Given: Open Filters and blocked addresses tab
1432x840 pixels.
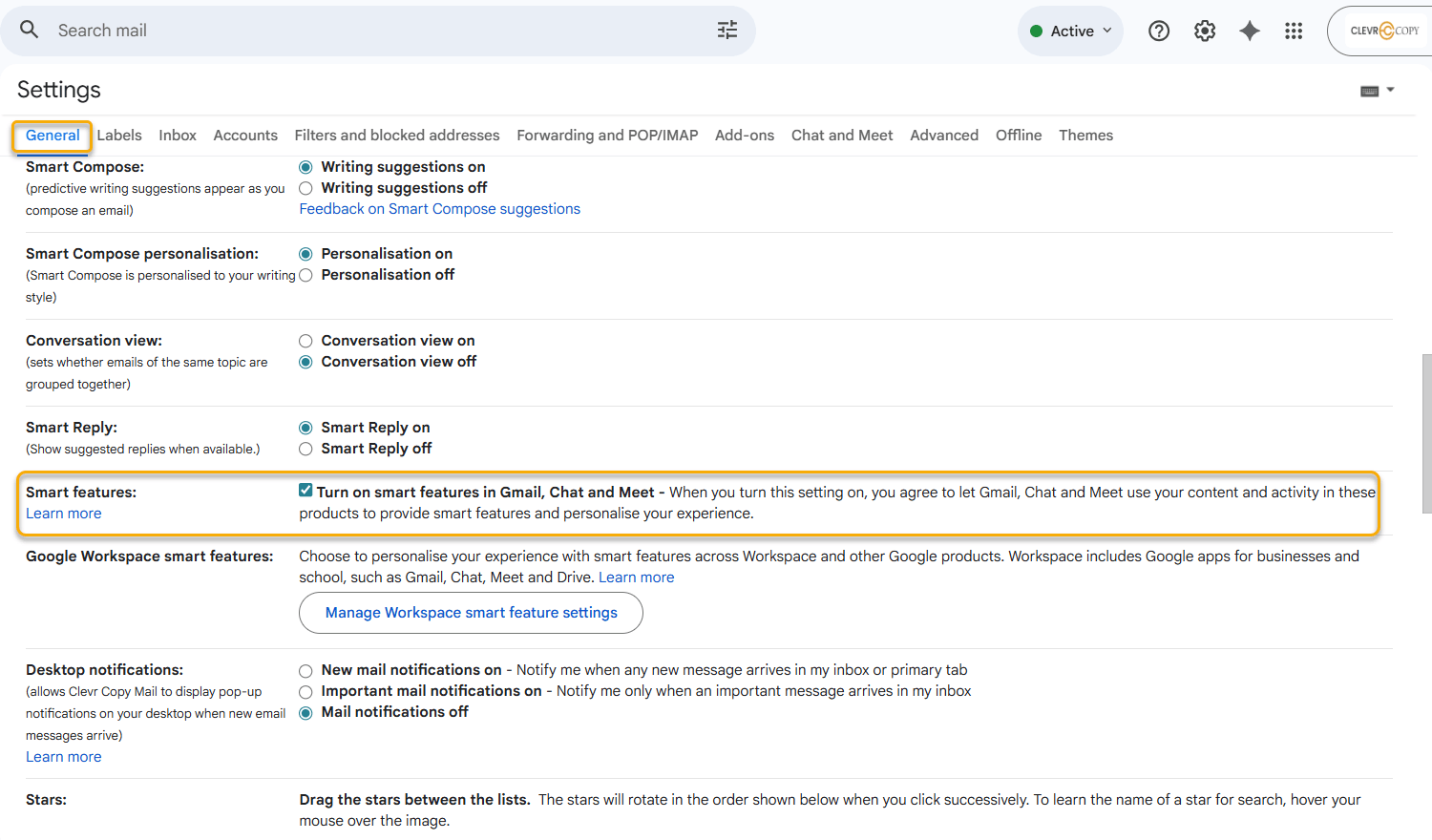Looking at the screenshot, I should click(x=396, y=136).
